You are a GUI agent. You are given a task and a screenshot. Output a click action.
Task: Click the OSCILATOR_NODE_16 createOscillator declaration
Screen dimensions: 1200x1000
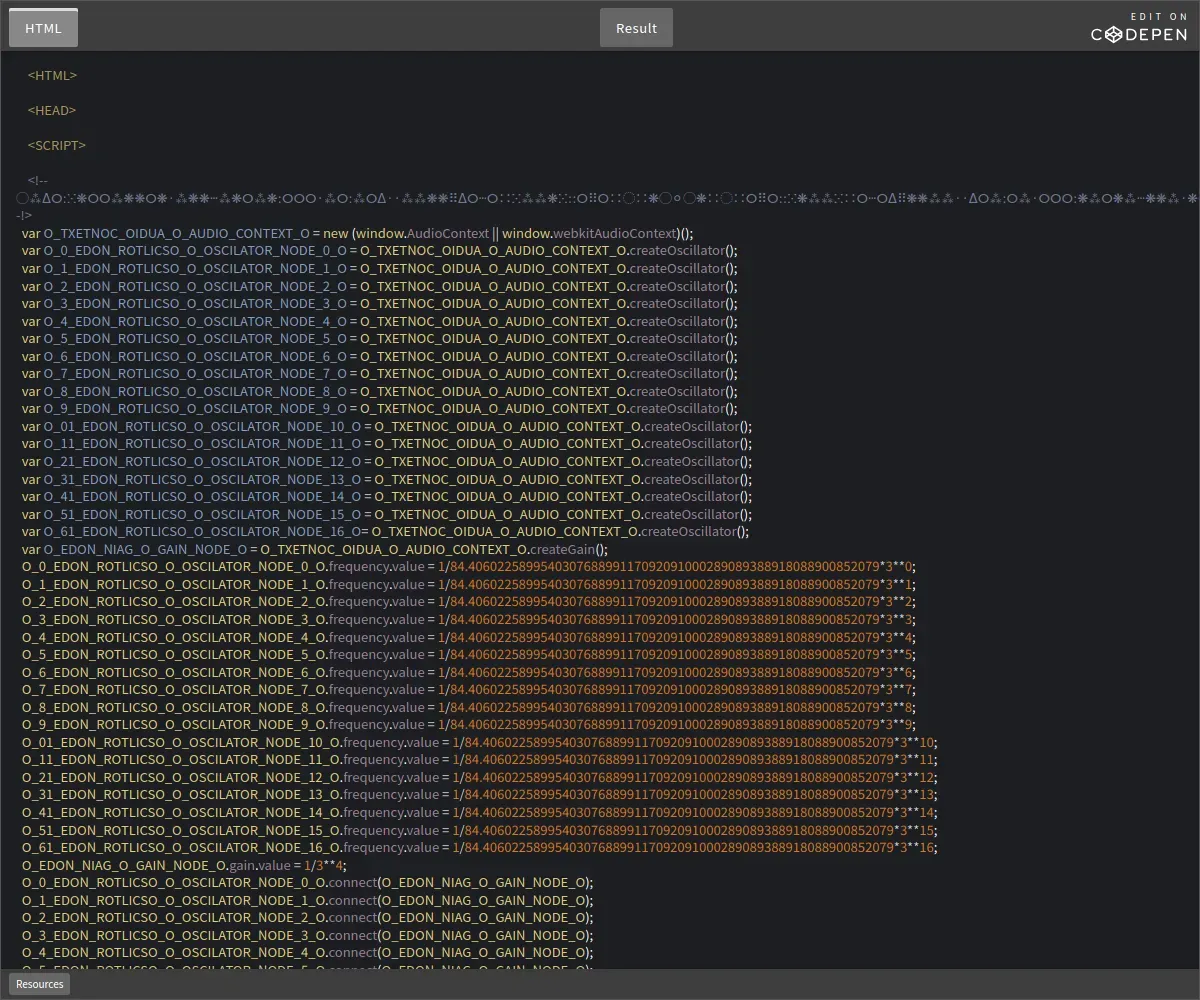pyautogui.click(x=385, y=531)
